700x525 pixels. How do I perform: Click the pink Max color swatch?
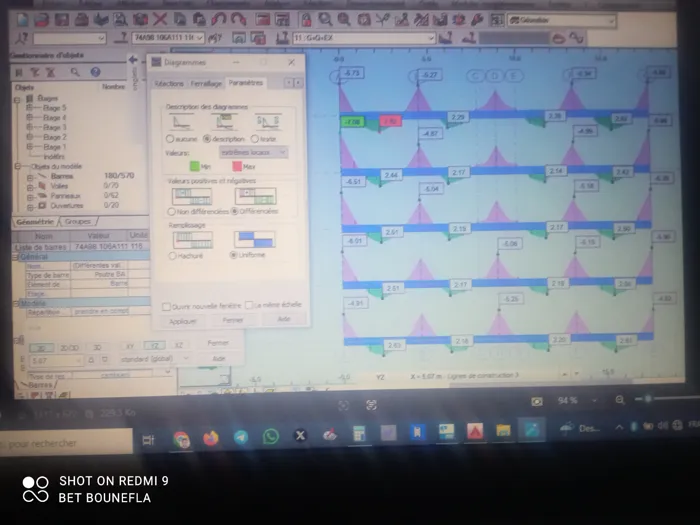[237, 166]
